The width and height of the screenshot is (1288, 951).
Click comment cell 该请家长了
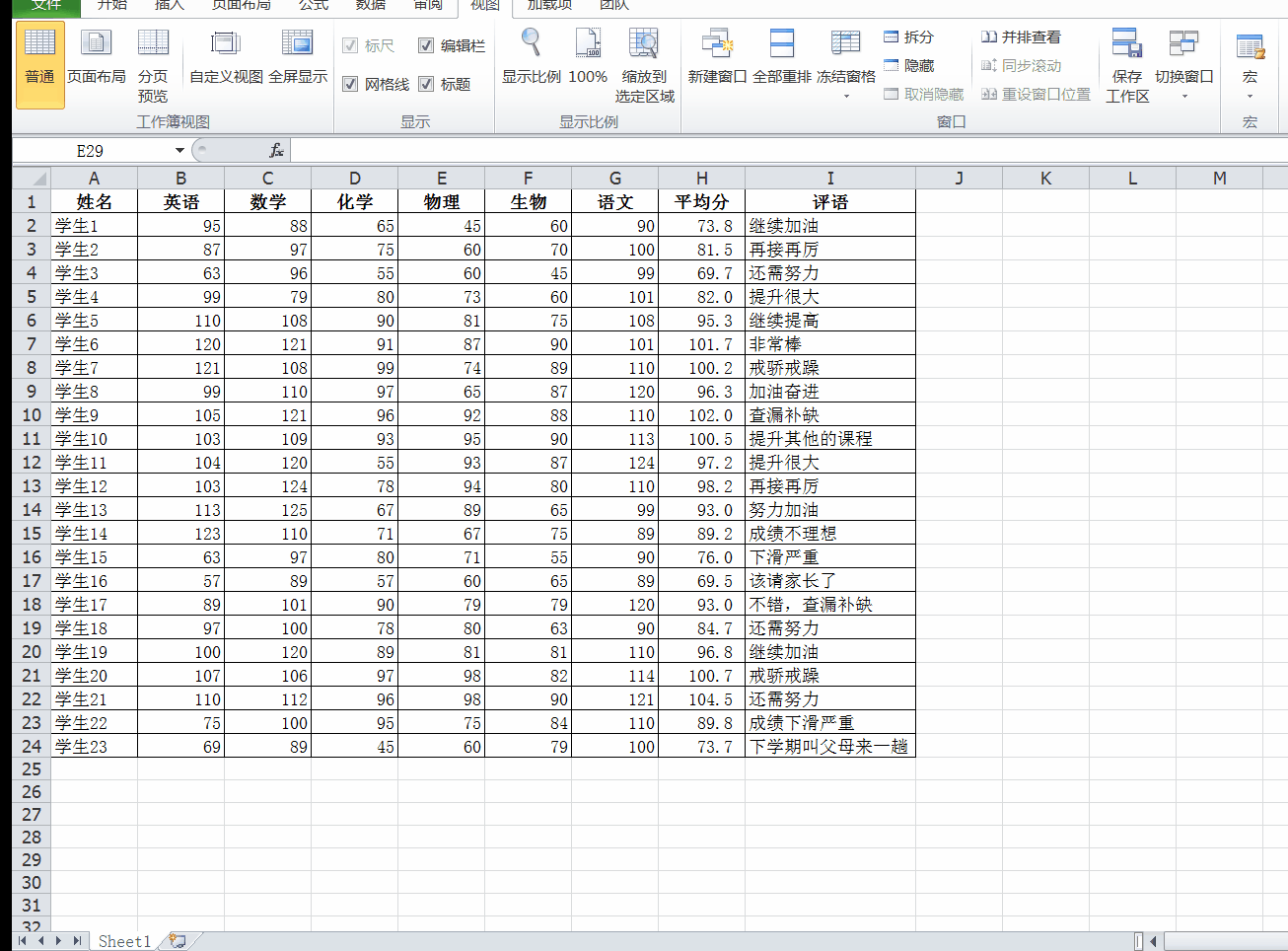click(830, 581)
